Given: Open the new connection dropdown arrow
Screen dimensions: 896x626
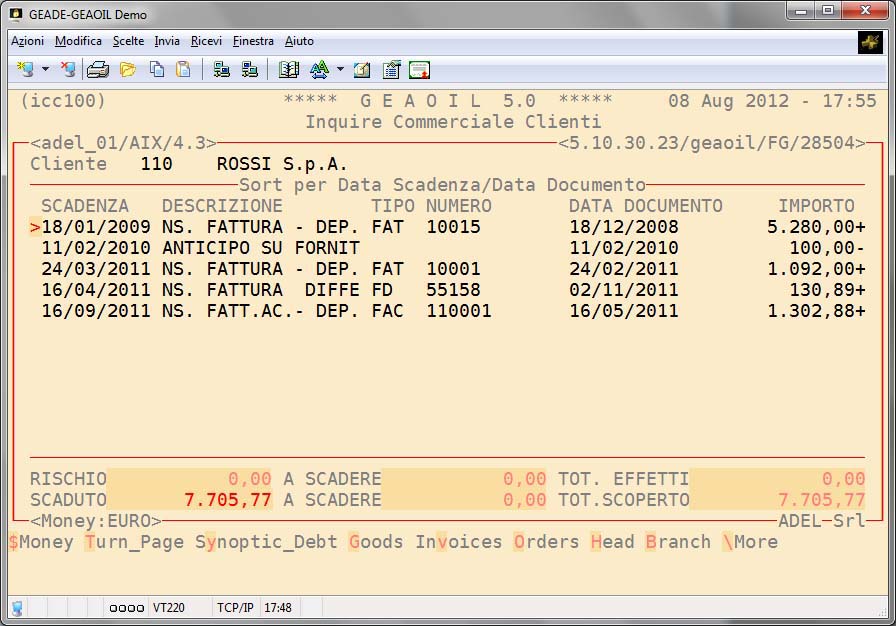Looking at the screenshot, I should [45, 70].
